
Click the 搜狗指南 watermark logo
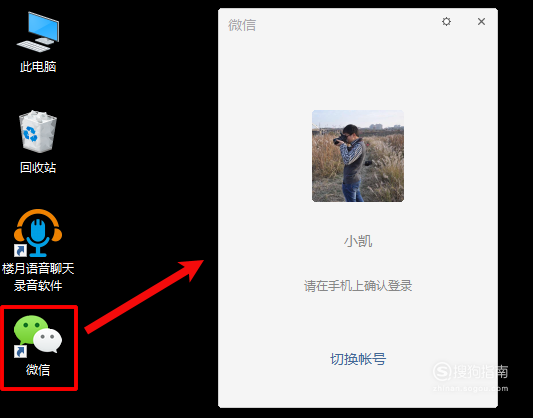pos(470,371)
